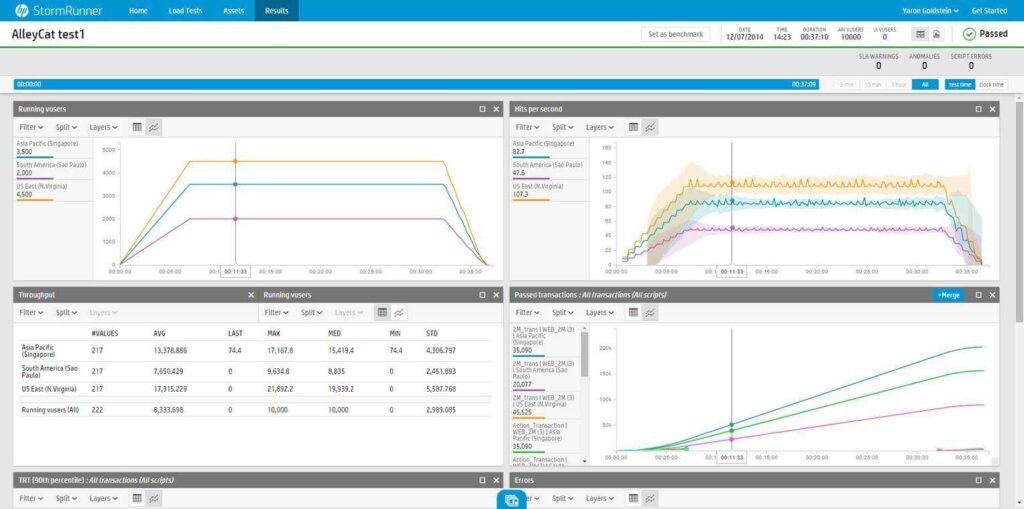Click the Script Errors count
Screen dimensions: 1024x509
[971, 65]
